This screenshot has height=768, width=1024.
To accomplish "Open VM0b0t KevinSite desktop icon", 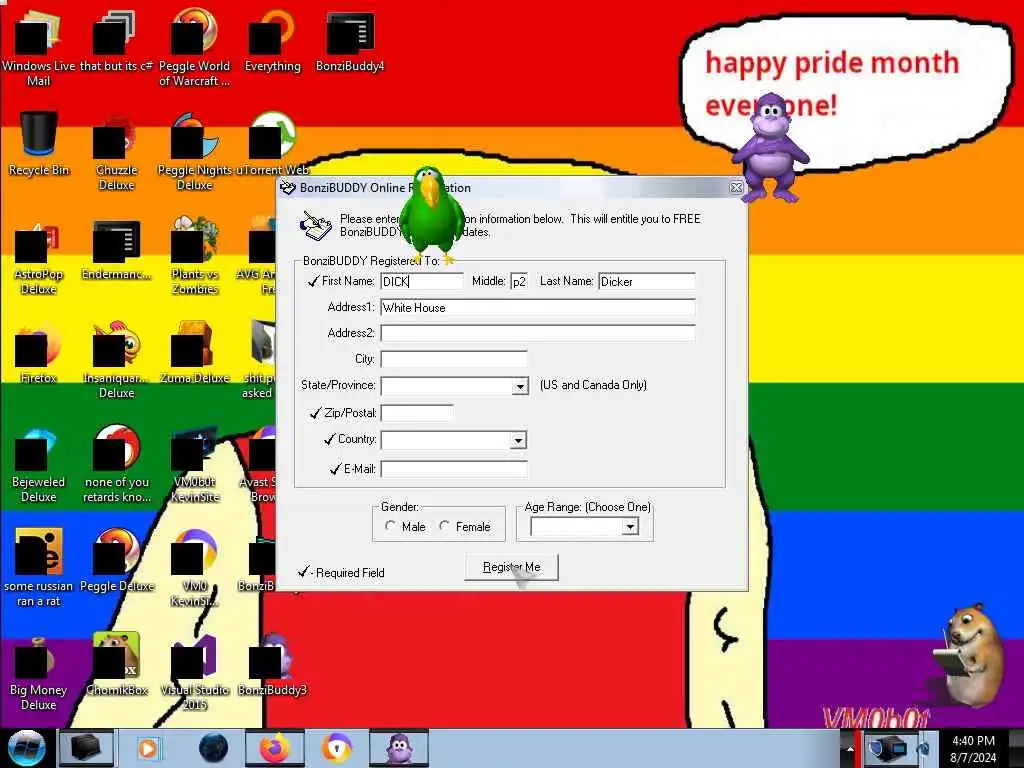I will tap(194, 464).
